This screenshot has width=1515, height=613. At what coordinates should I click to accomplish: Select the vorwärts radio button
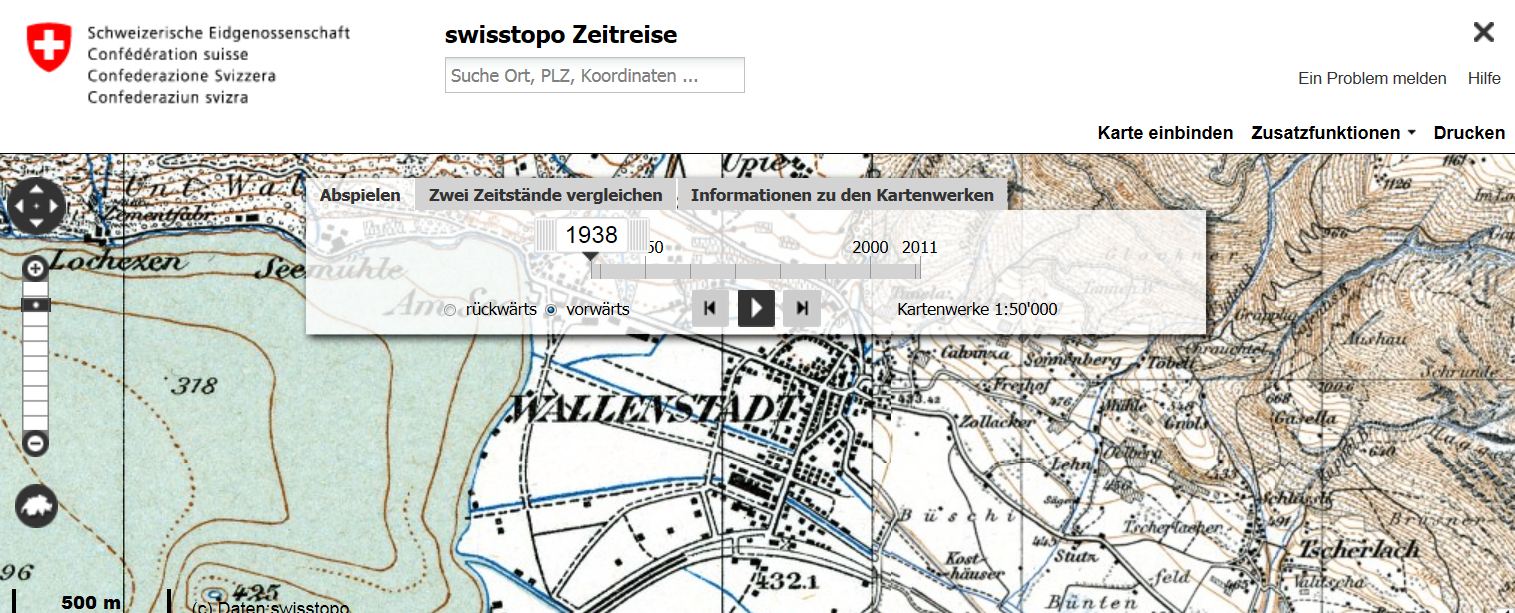tap(551, 310)
